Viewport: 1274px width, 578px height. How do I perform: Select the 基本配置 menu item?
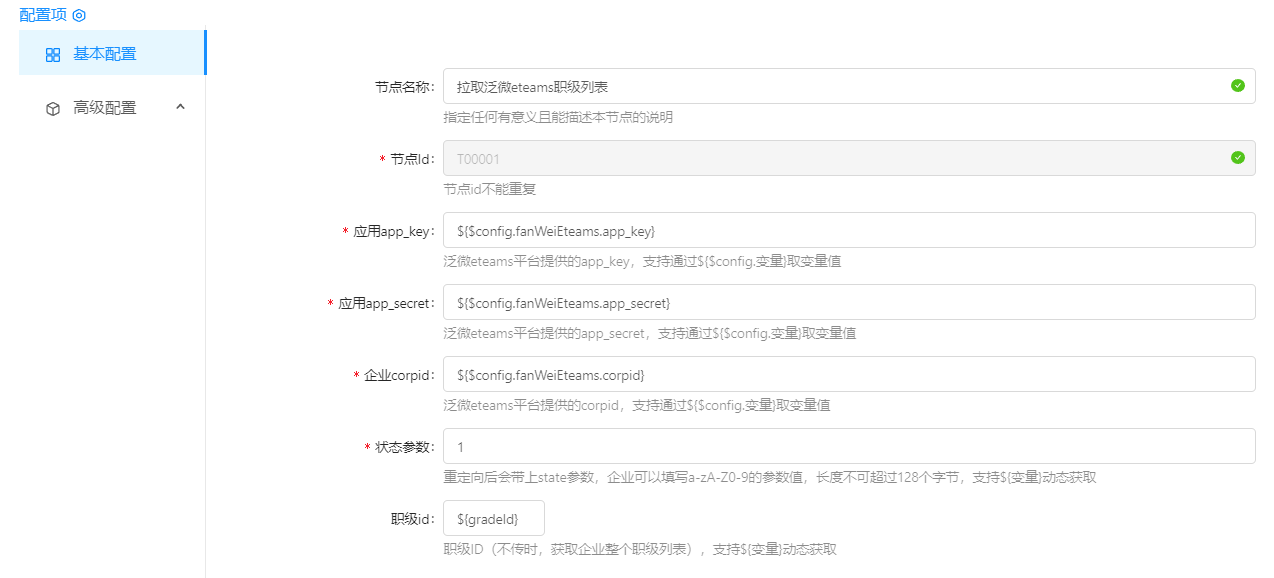tap(105, 54)
